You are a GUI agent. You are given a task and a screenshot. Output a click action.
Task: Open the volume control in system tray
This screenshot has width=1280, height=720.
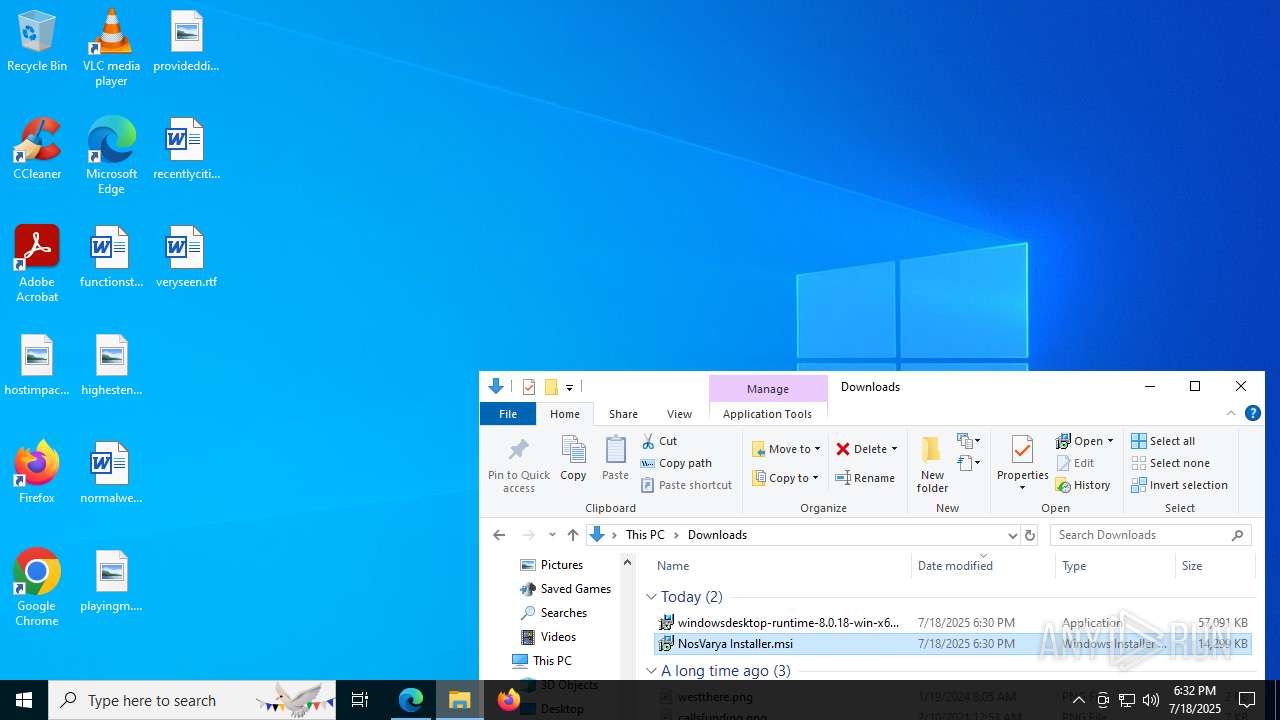coord(1151,700)
